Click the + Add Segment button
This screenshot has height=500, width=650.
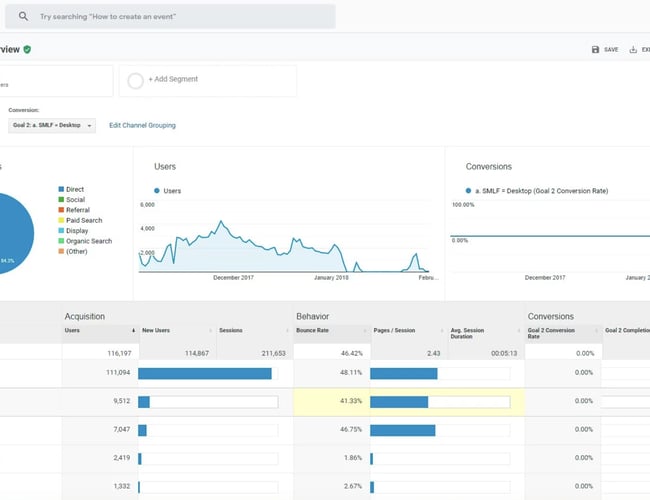[173, 80]
